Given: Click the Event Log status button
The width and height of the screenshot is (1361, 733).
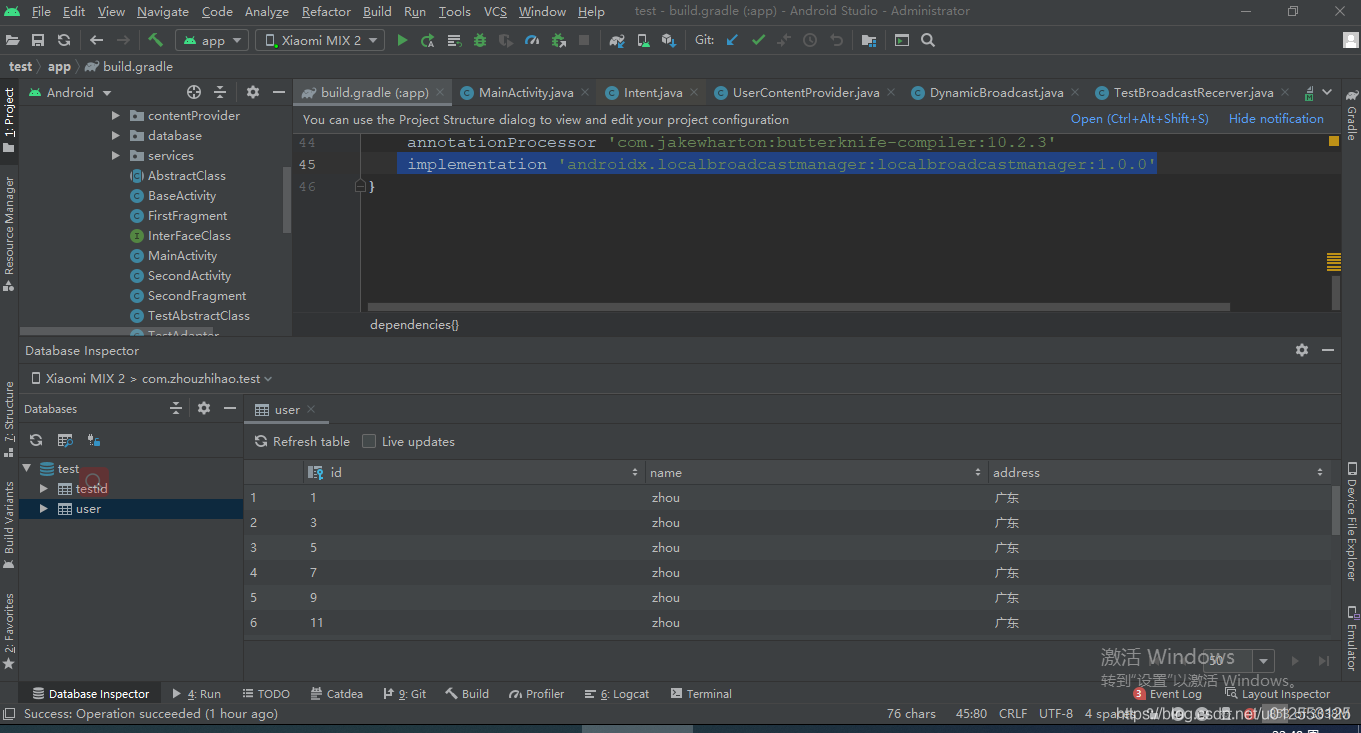Looking at the screenshot, I should click(x=1167, y=694).
